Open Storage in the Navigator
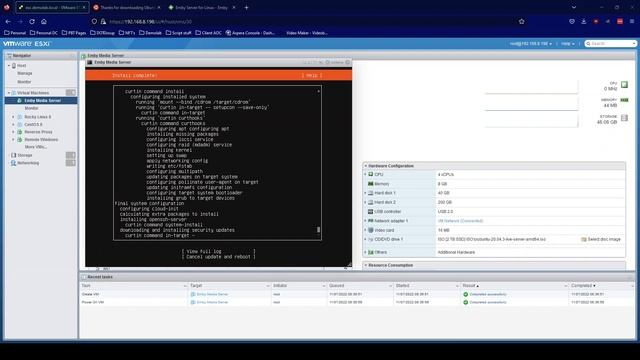The width and height of the screenshot is (640, 360). click(x=24, y=155)
